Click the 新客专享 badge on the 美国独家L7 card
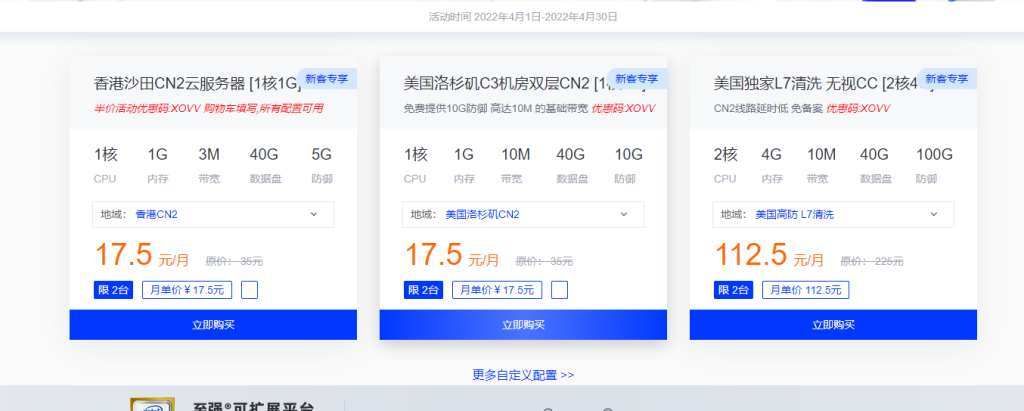The image size is (1024, 411). pos(946,78)
